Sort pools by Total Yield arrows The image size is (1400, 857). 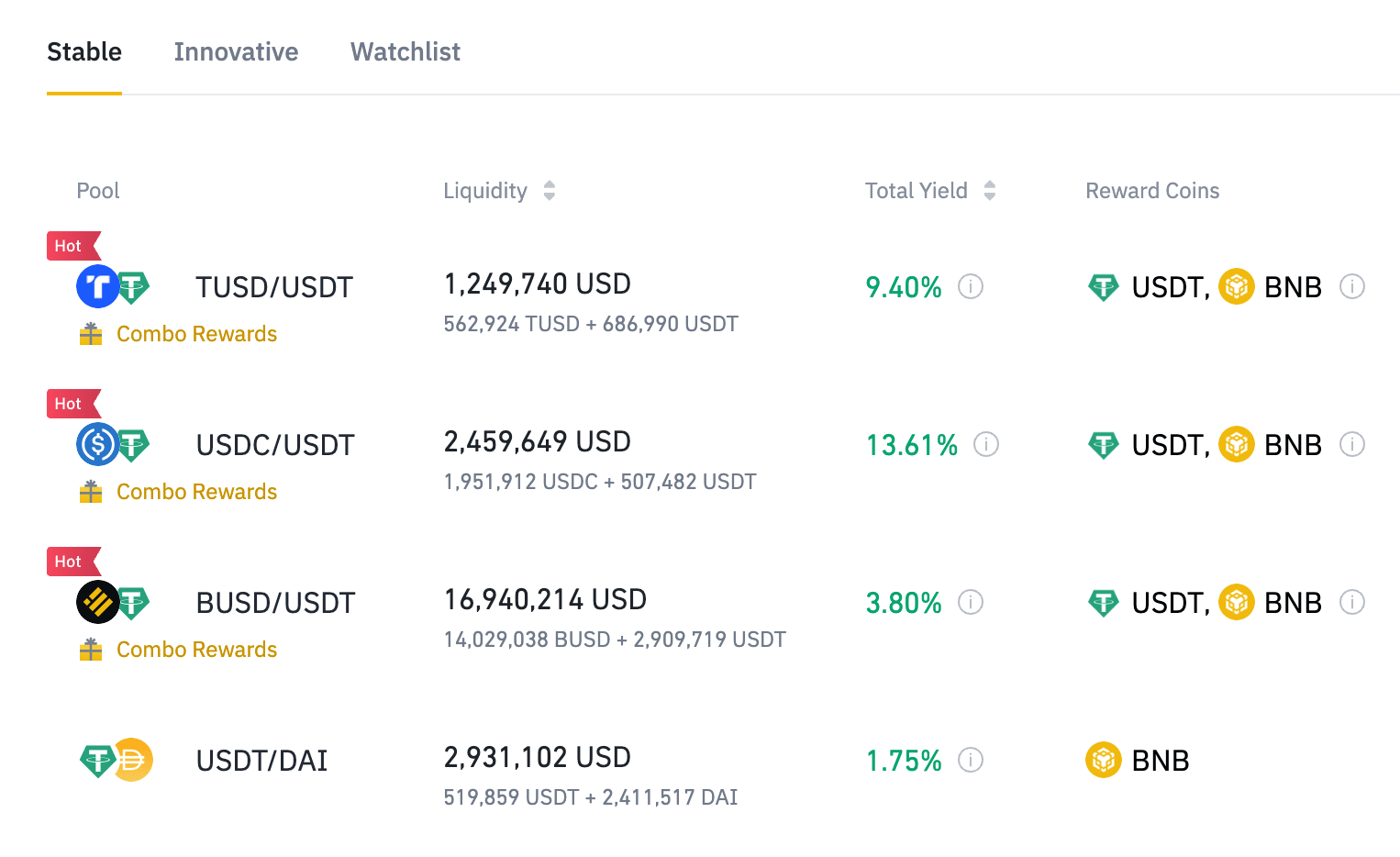(x=989, y=191)
